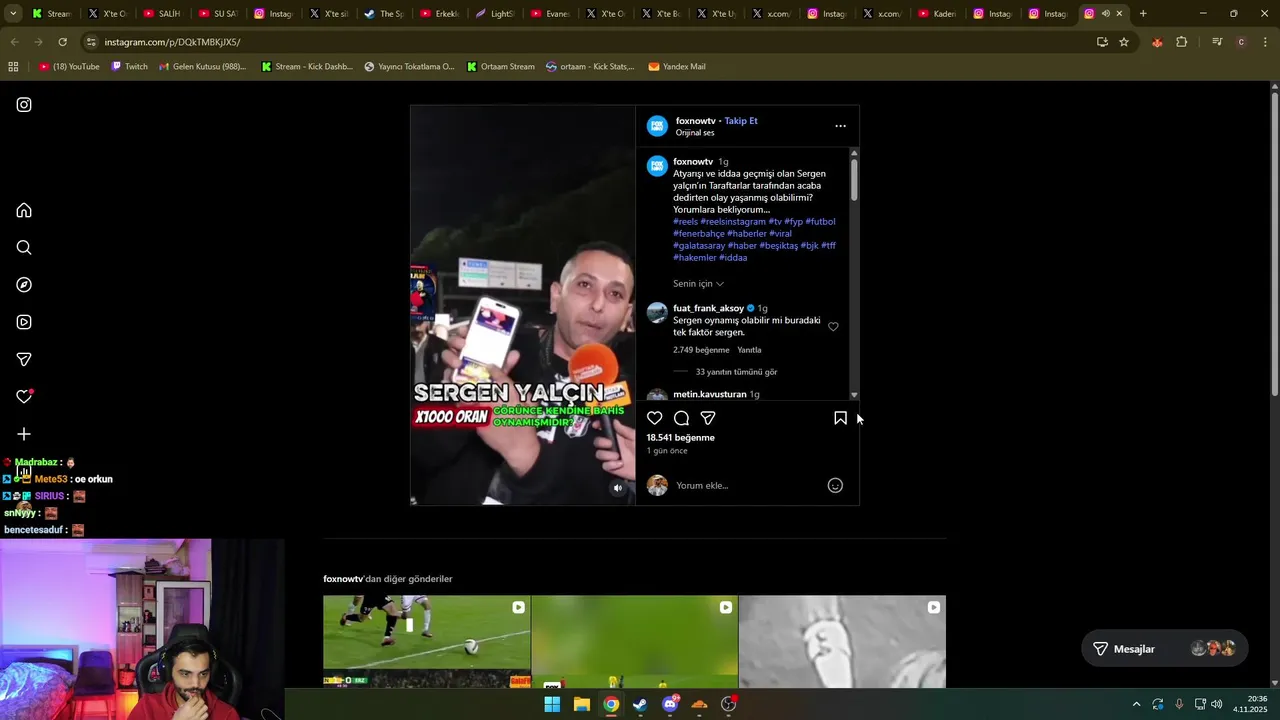Open Windows Start menu
Image resolution: width=1280 pixels, height=720 pixels.
552,704
